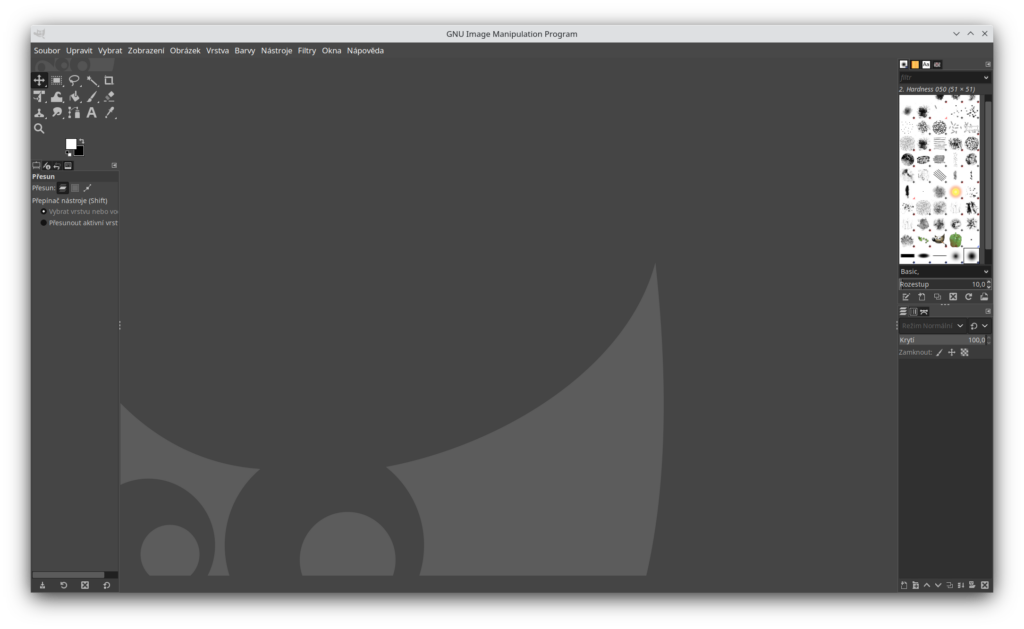Viewport: 1024px width, 629px height.
Task: Switch to the Brushes tab
Action: click(904, 65)
